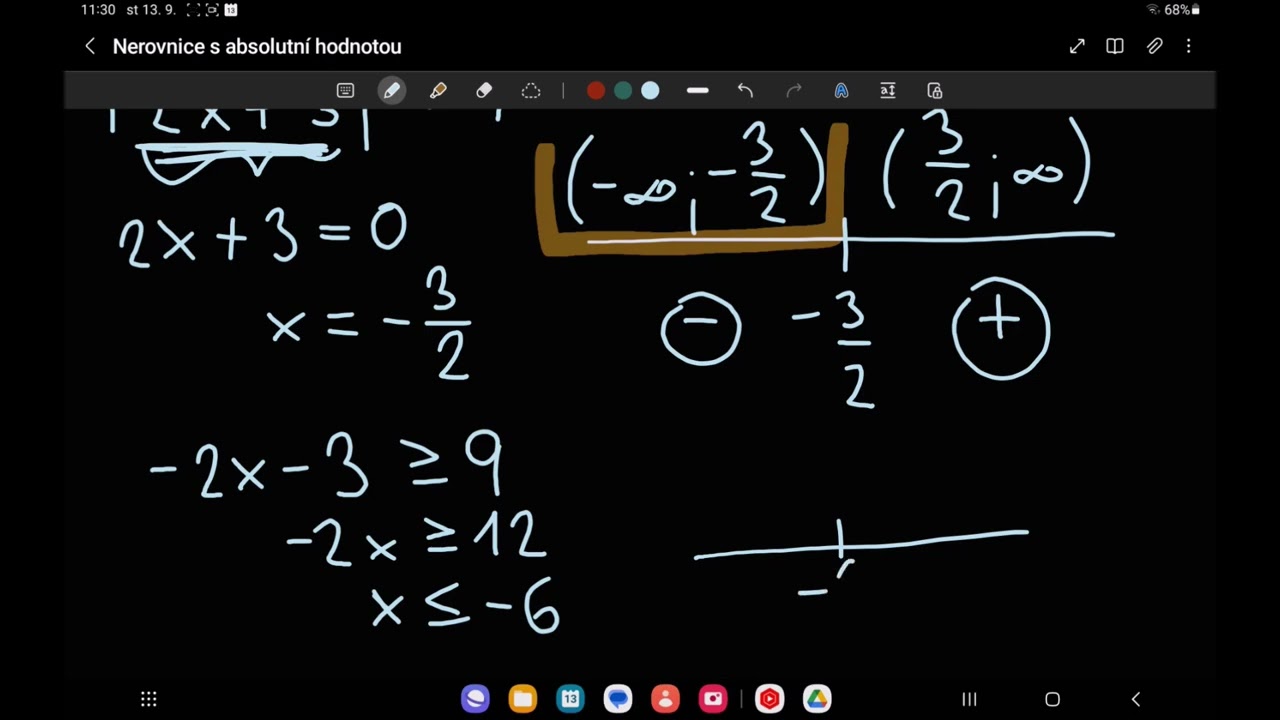Launch Samsung Internet browser from dock

[475, 699]
